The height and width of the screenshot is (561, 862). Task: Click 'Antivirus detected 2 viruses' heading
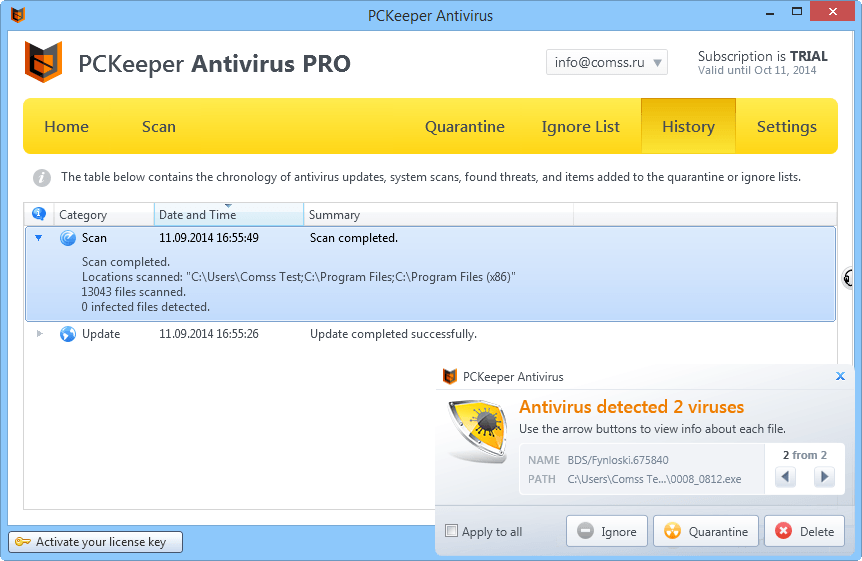(x=631, y=407)
